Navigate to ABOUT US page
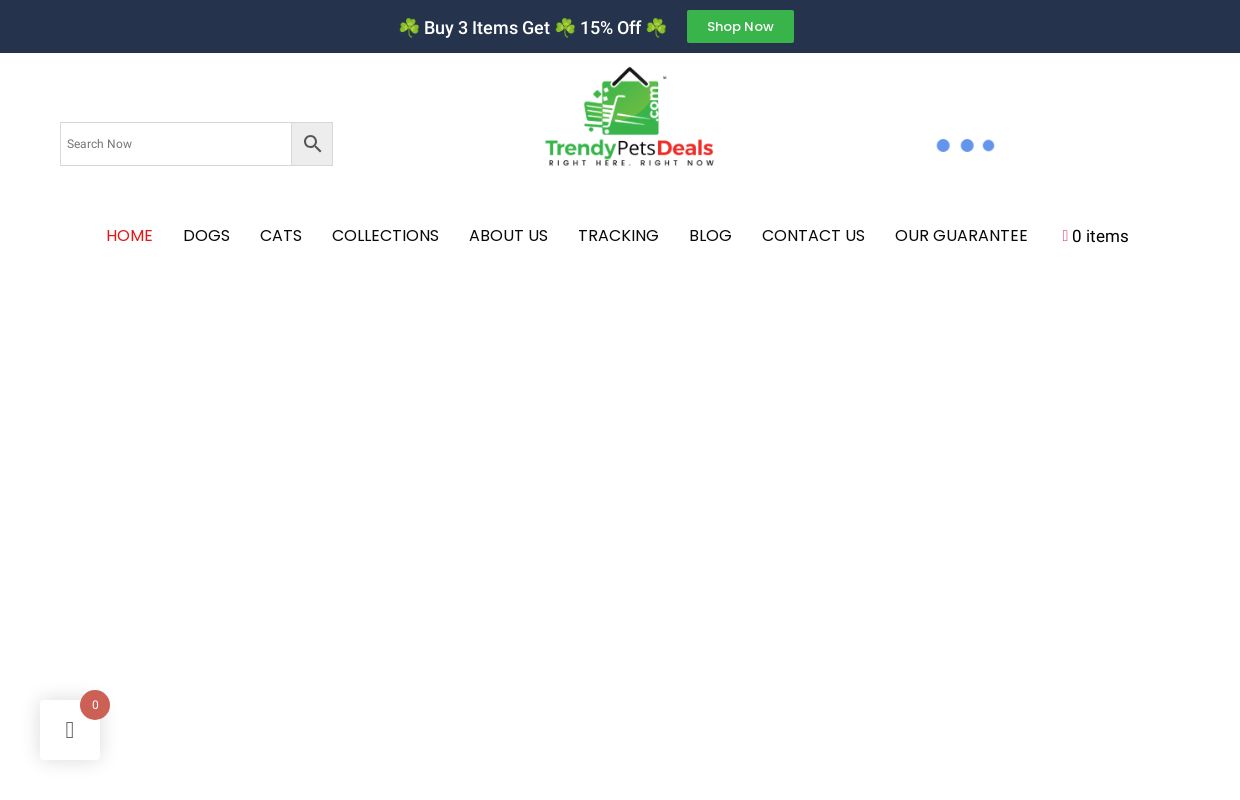 click(x=508, y=236)
